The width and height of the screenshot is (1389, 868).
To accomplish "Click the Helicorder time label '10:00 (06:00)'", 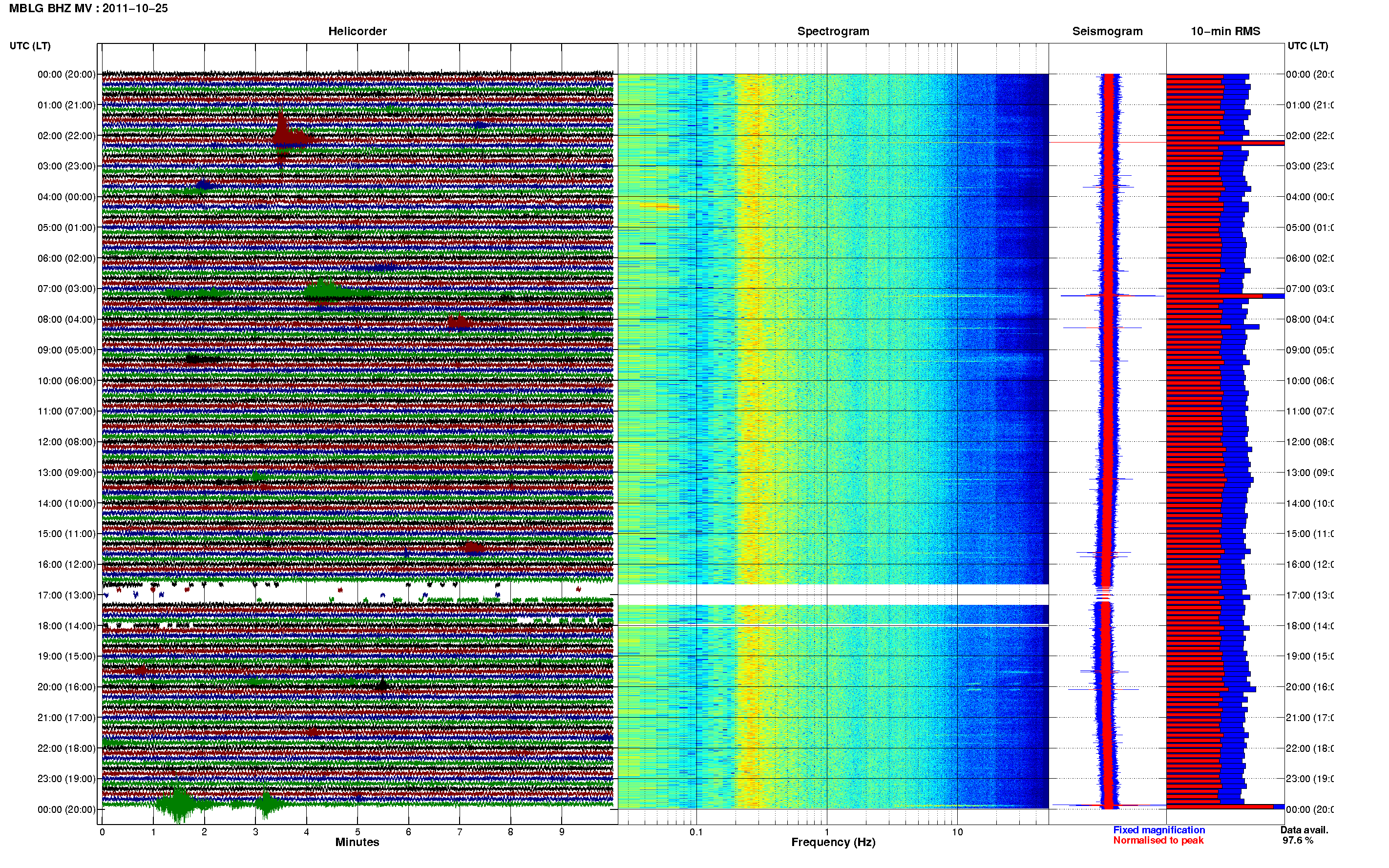I will pos(66,381).
